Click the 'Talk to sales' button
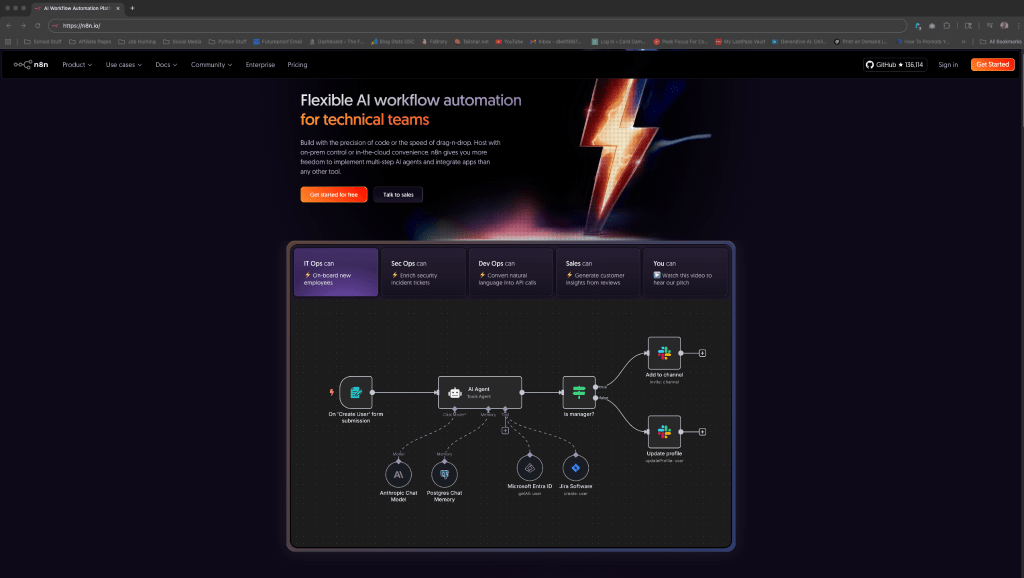 pyautogui.click(x=398, y=194)
